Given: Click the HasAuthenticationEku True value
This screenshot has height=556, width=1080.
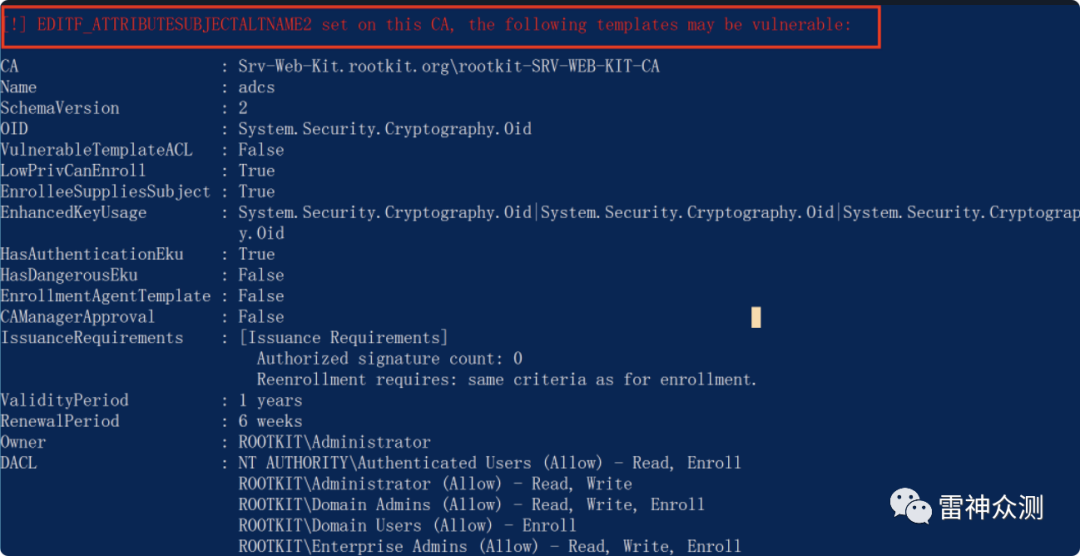Looking at the screenshot, I should (x=256, y=254).
